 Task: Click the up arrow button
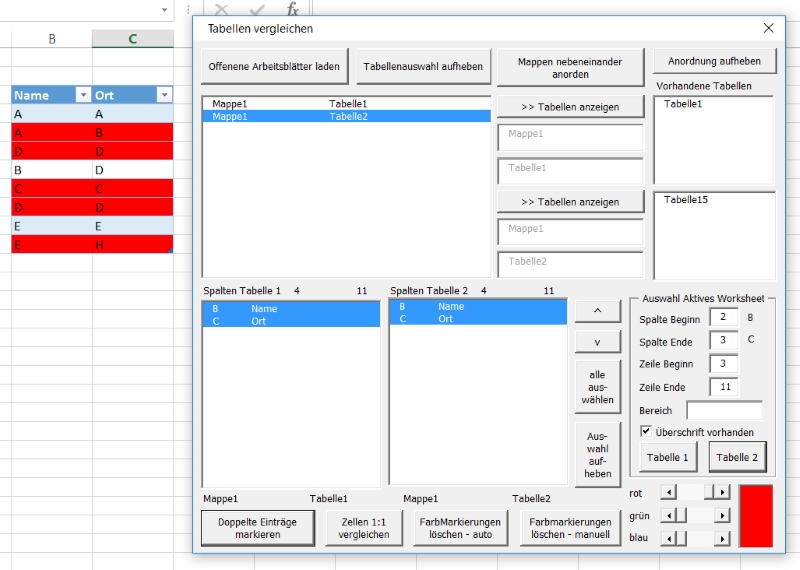tap(598, 311)
